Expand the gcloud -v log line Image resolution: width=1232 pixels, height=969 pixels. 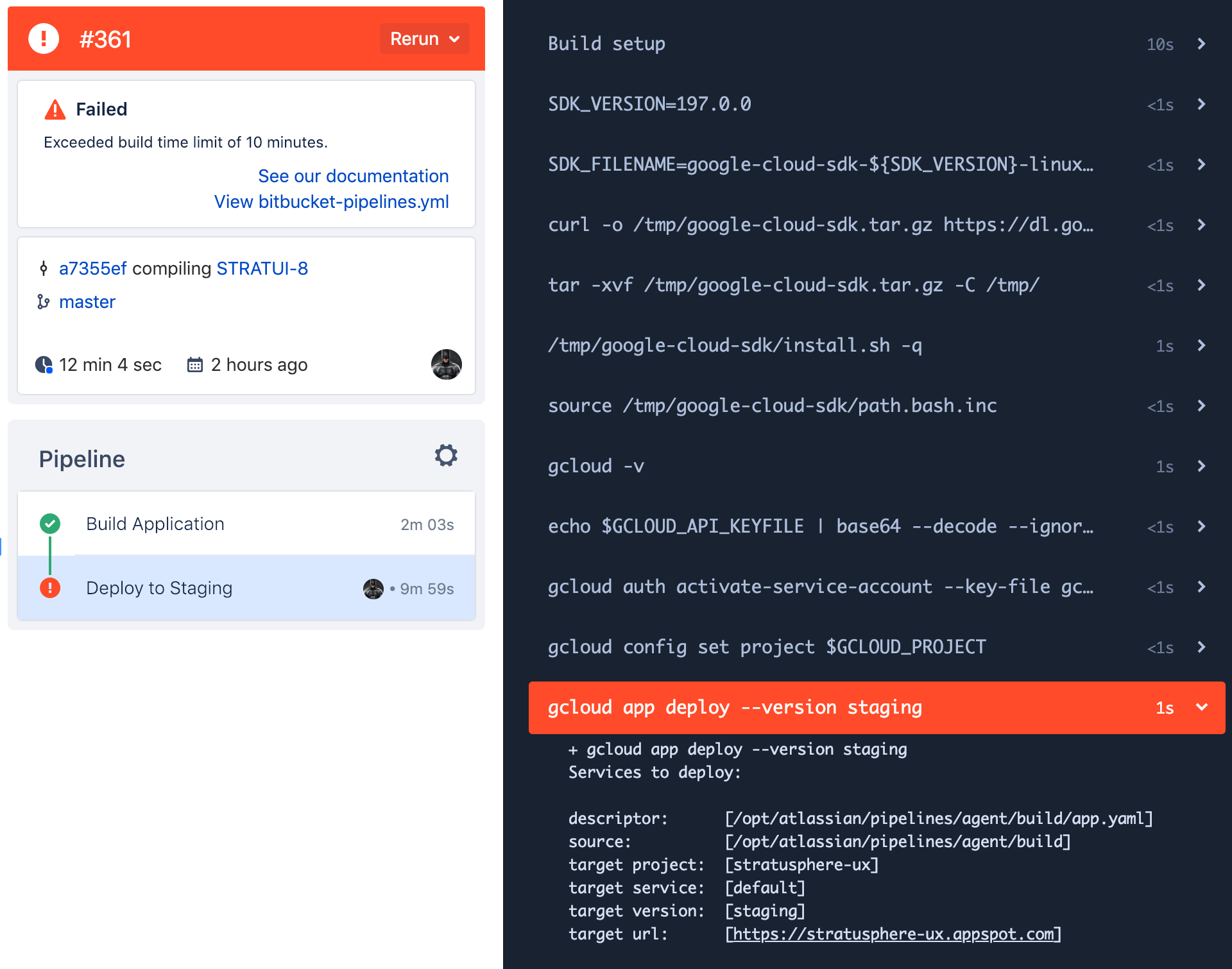click(x=877, y=466)
